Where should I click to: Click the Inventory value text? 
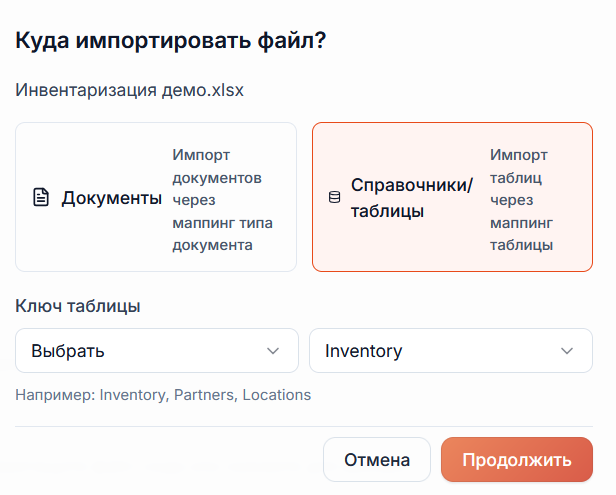pyautogui.click(x=364, y=351)
